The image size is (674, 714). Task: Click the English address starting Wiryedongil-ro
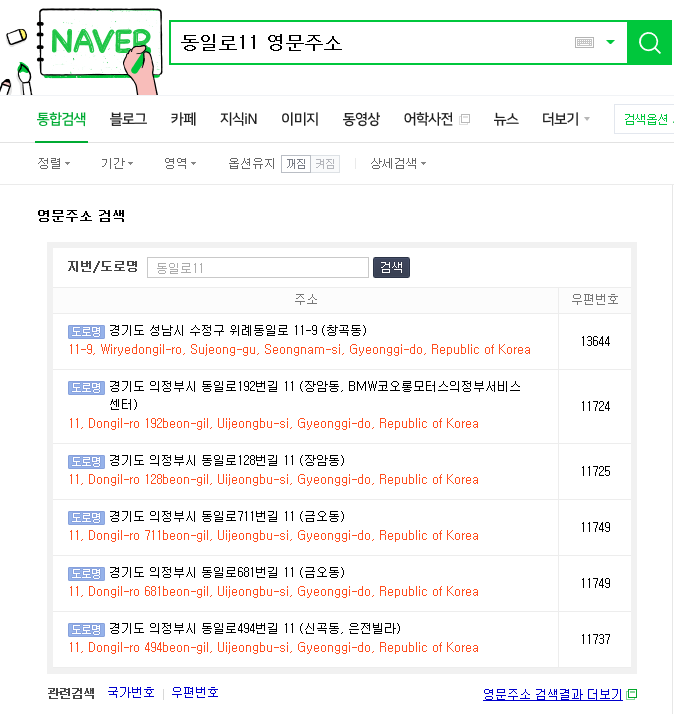300,350
